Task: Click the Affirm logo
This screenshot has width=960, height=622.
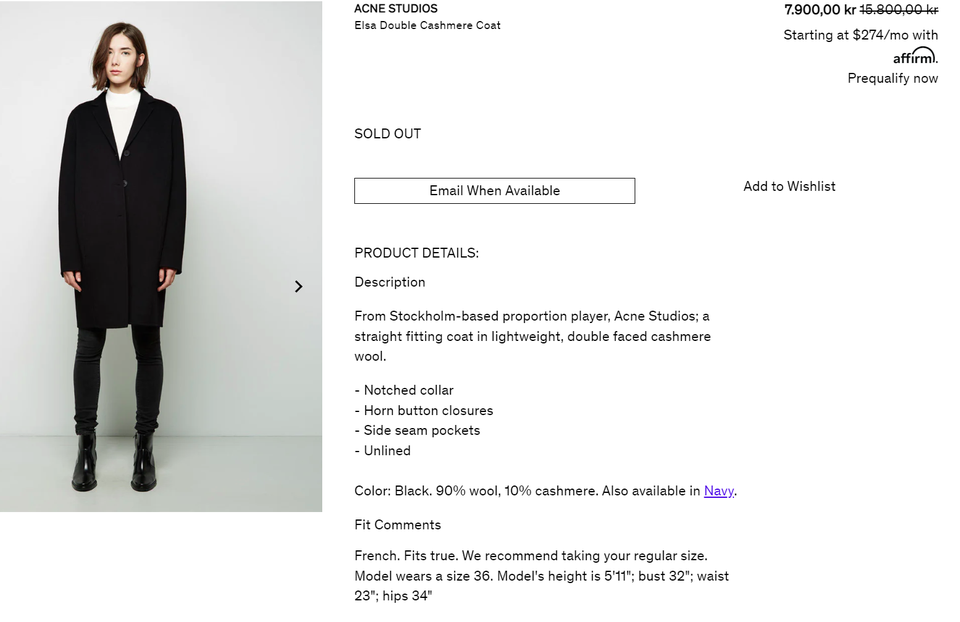Action: pyautogui.click(x=915, y=56)
